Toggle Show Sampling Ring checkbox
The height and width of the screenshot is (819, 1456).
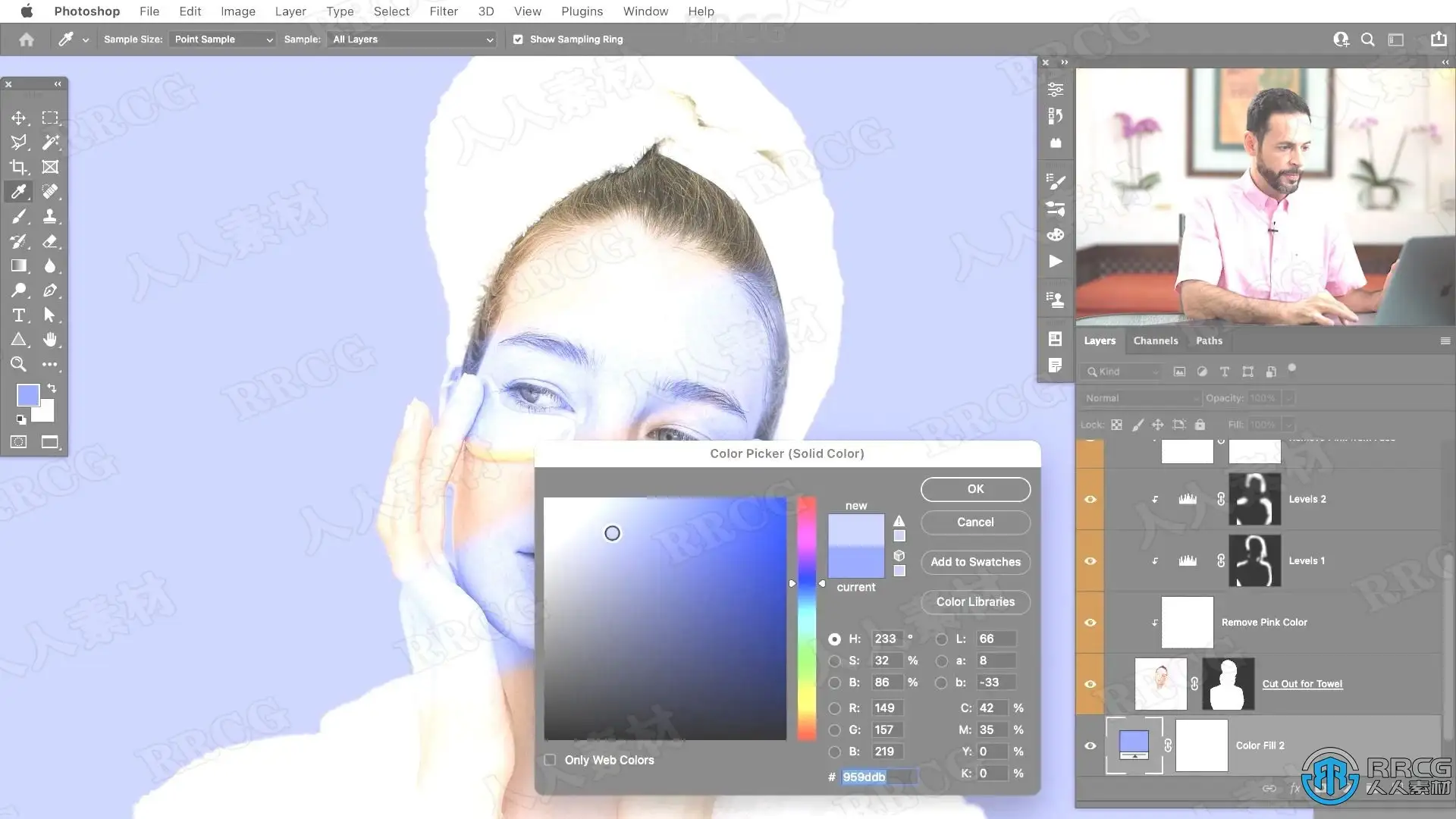coord(518,39)
